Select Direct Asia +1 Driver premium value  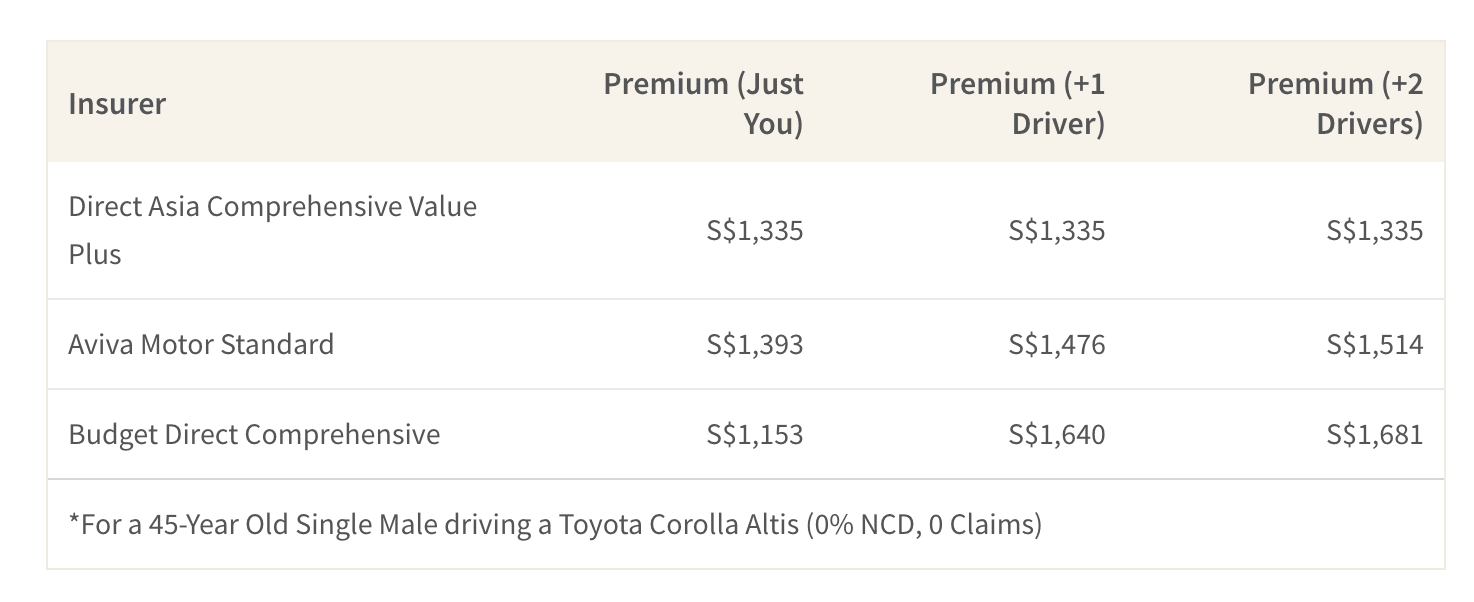[x=1057, y=231]
